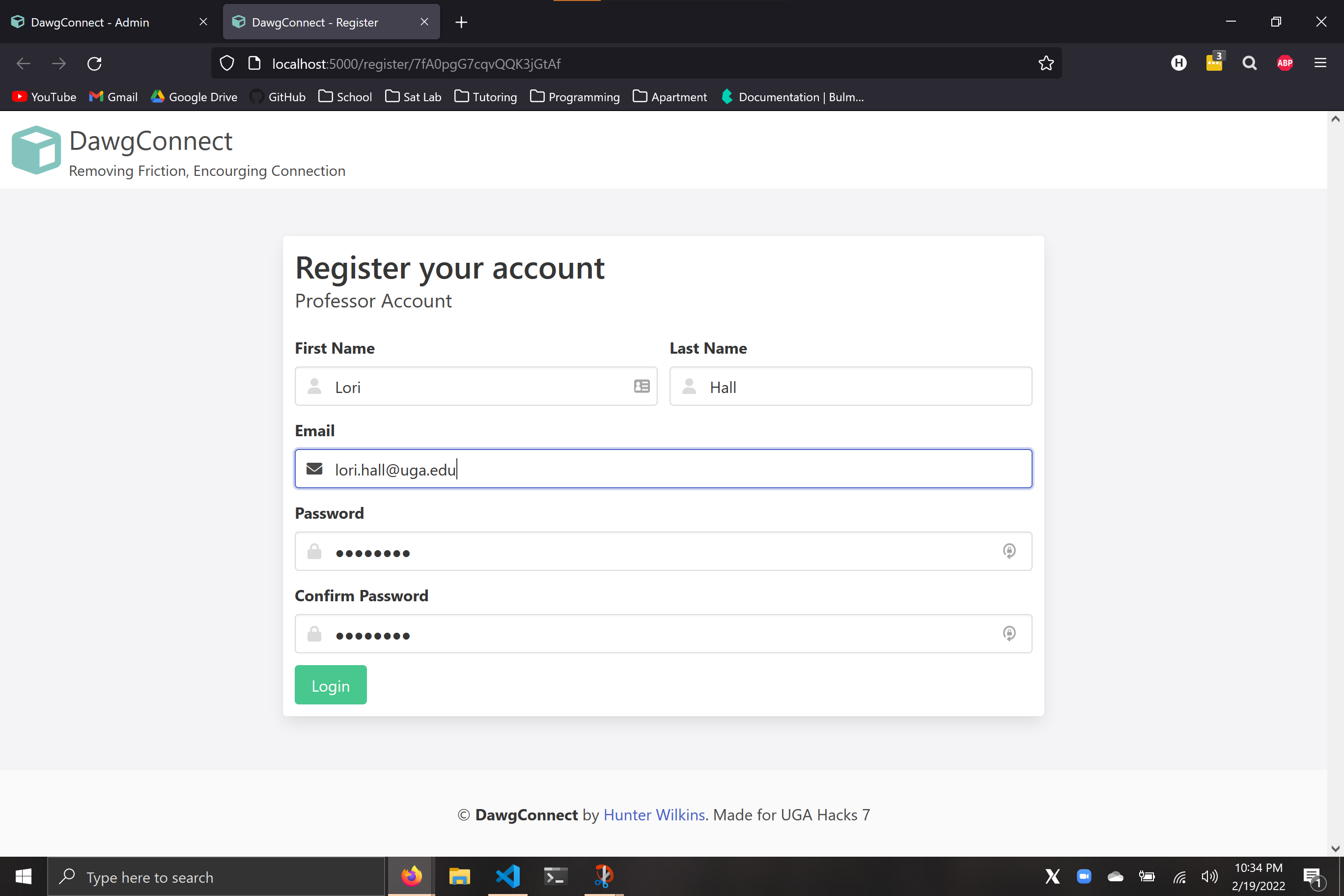Expand the Programming bookmarks folder
Image resolution: width=1344 pixels, height=896 pixels.
pyautogui.click(x=575, y=97)
